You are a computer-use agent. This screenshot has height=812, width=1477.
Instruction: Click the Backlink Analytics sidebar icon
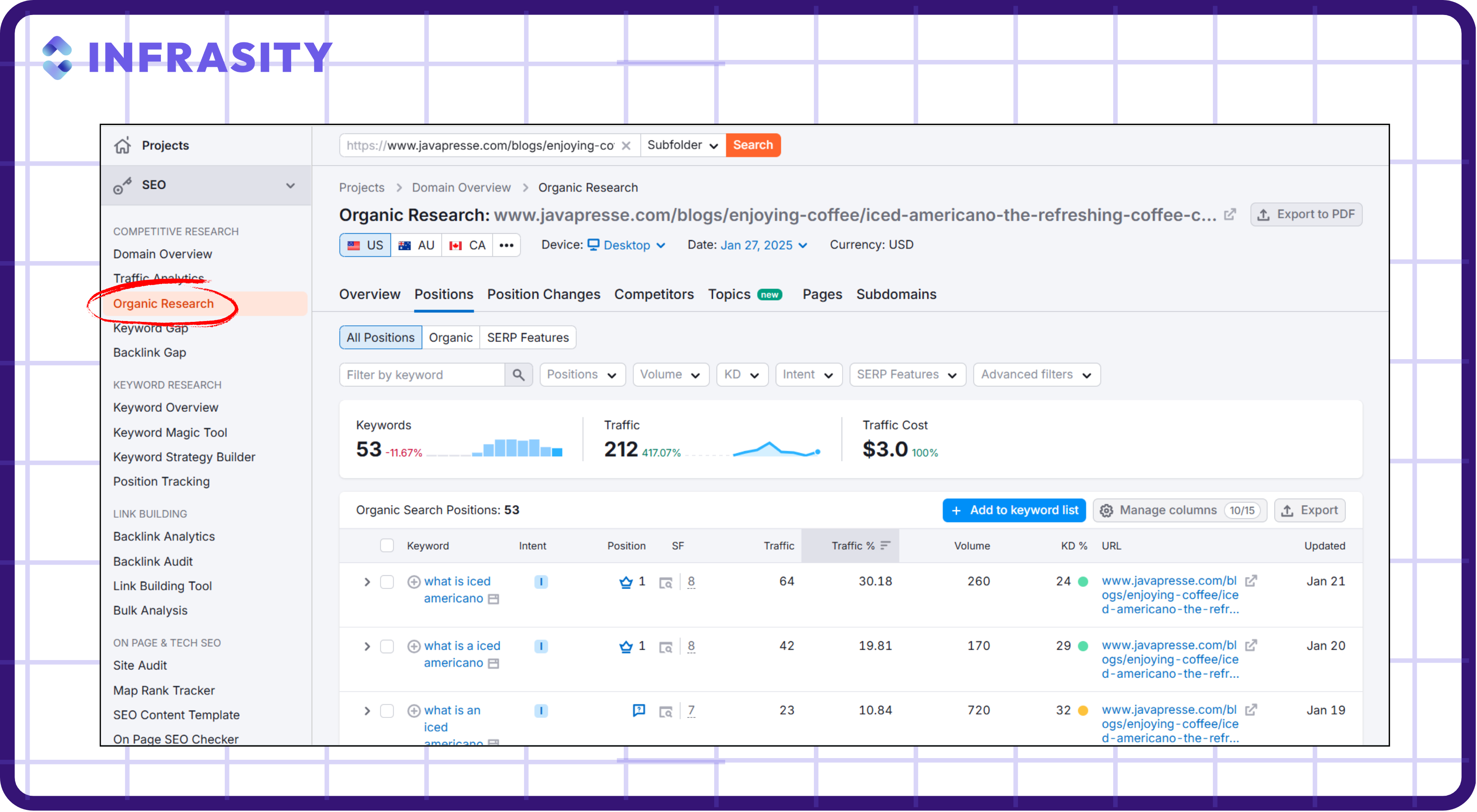[164, 535]
